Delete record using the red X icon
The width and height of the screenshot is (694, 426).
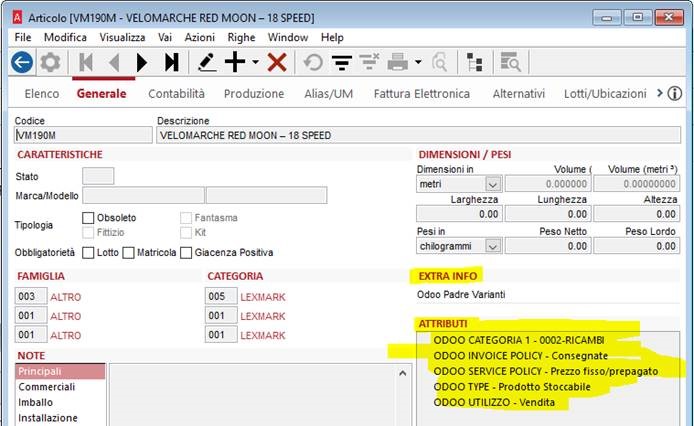(x=277, y=62)
